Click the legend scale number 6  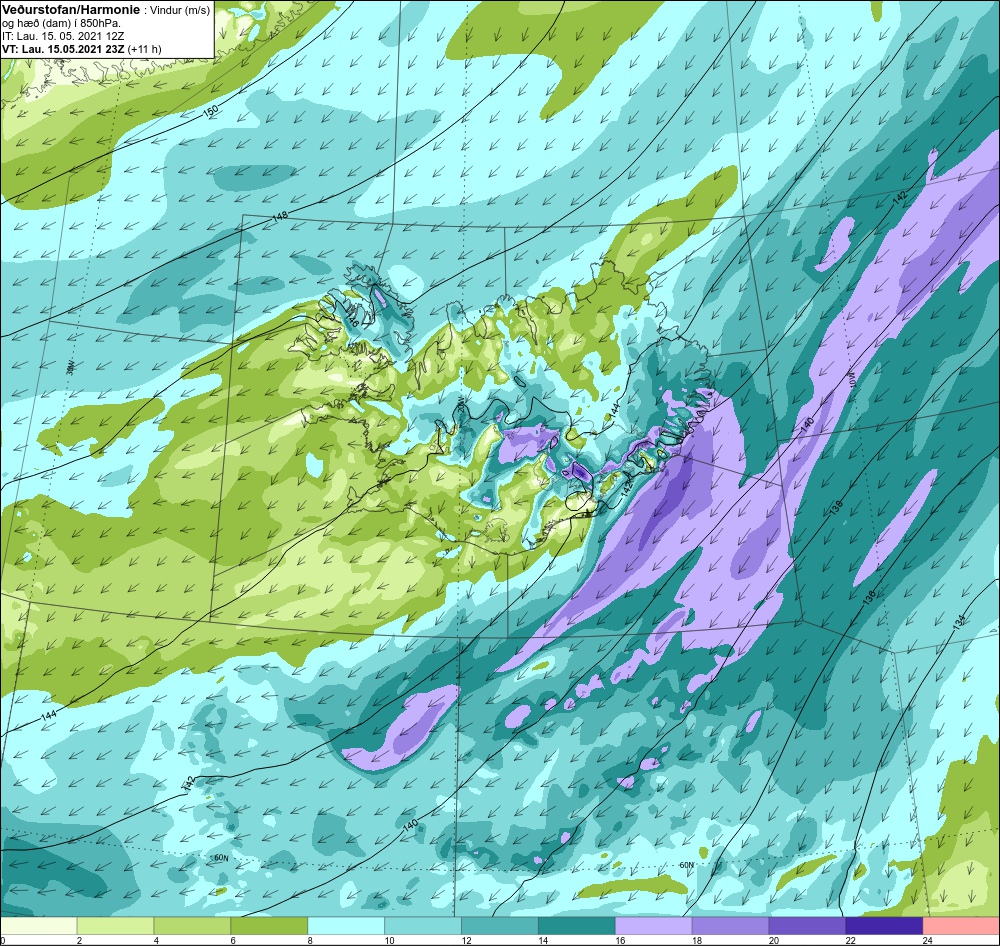[233, 940]
